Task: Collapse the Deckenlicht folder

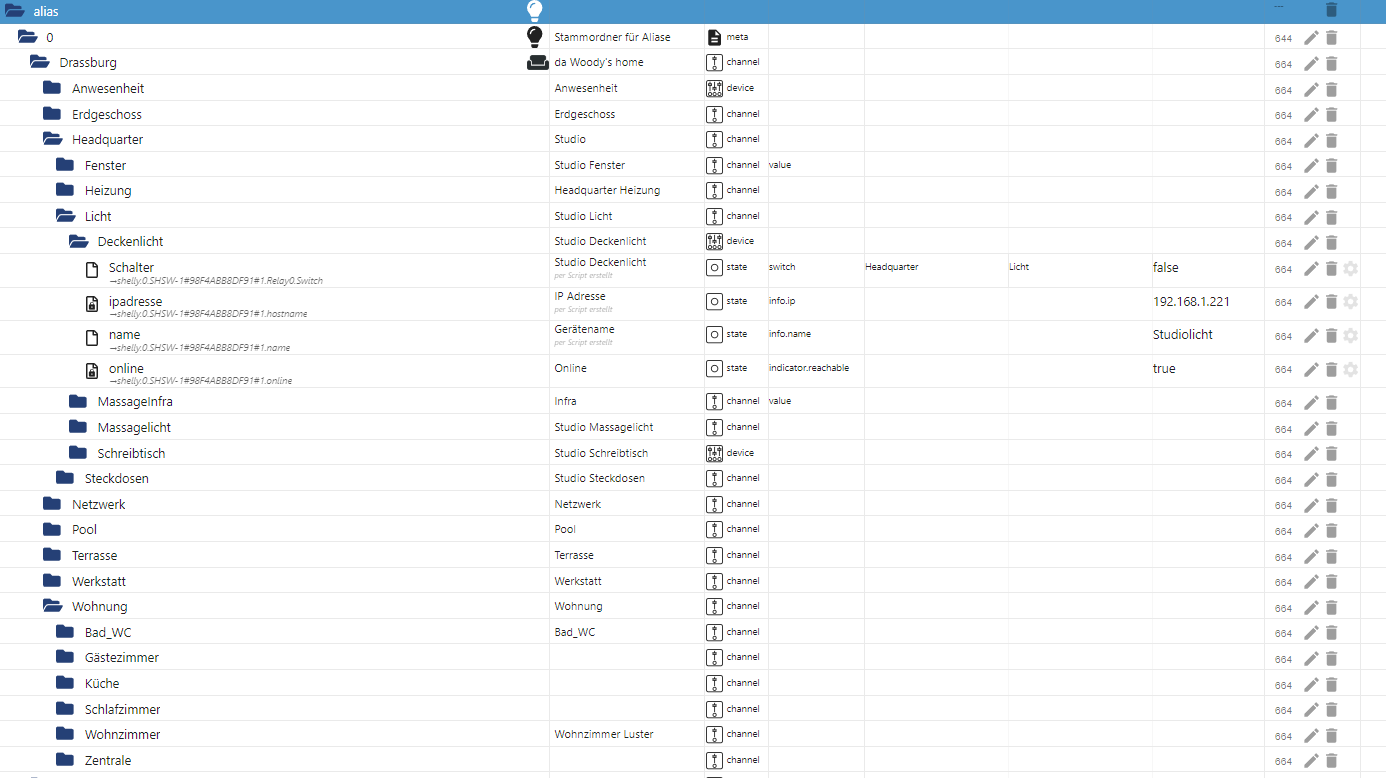Action: (x=78, y=241)
